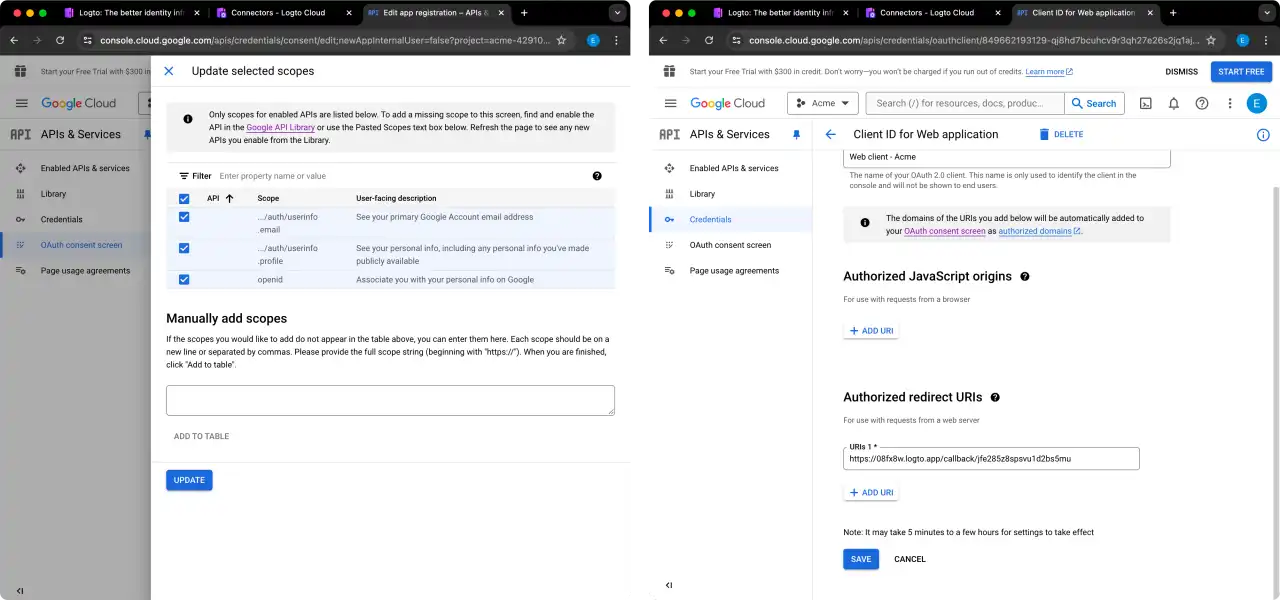Viewport: 1280px width, 600px height.
Task: Open the help question-mark icon
Action: click(1201, 103)
